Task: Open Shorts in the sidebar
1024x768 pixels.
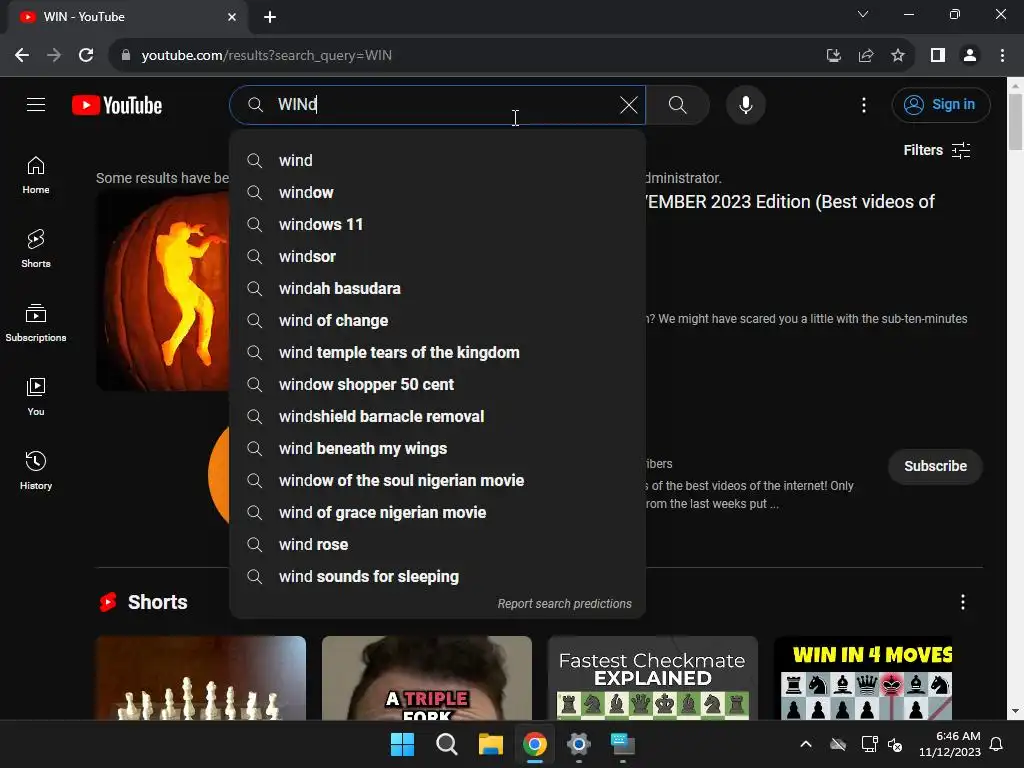Action: [x=36, y=249]
